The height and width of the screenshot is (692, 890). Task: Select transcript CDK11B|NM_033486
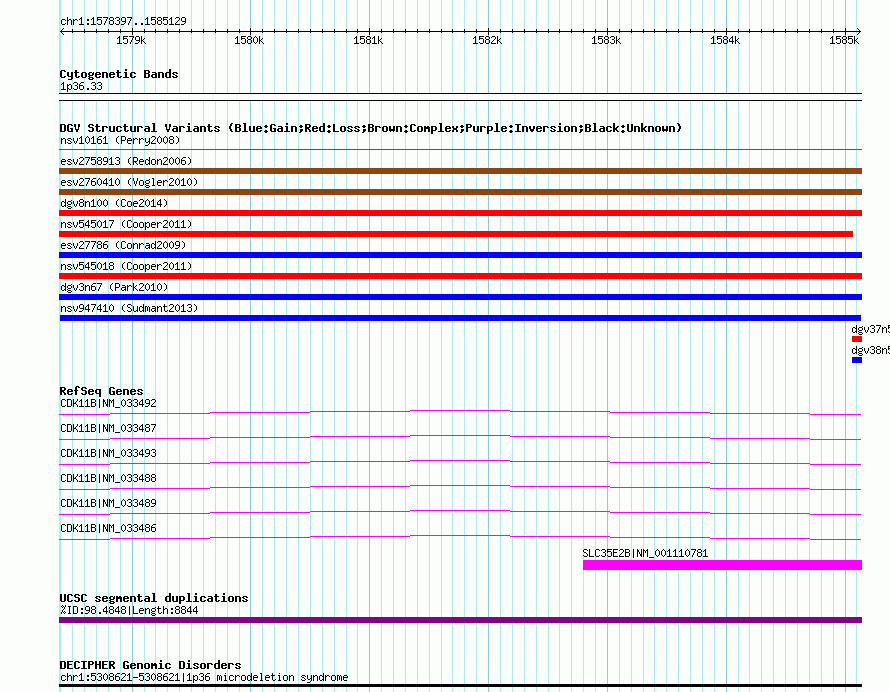pyautogui.click(x=108, y=529)
